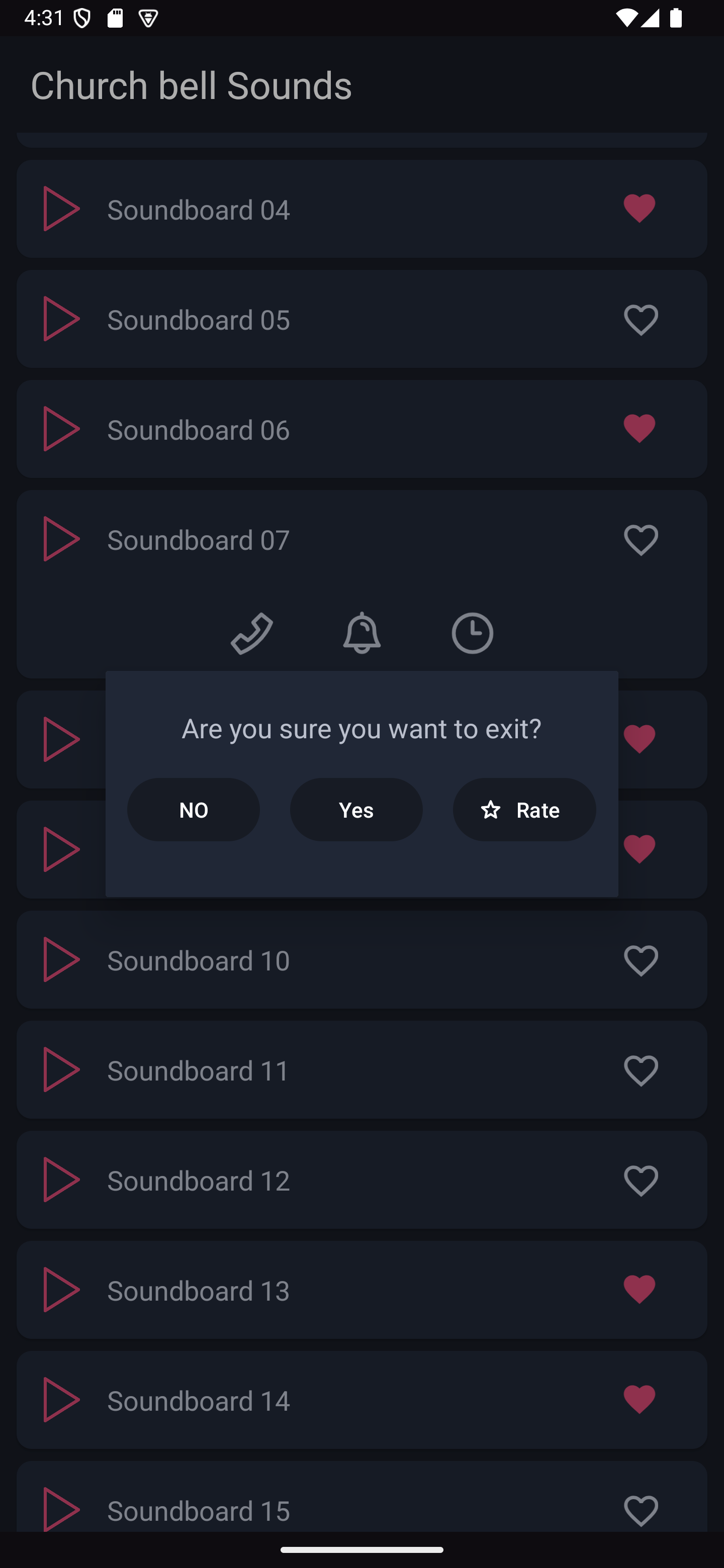The height and width of the screenshot is (1568, 724).
Task: Play Soundboard 11 sound
Action: (x=61, y=1070)
